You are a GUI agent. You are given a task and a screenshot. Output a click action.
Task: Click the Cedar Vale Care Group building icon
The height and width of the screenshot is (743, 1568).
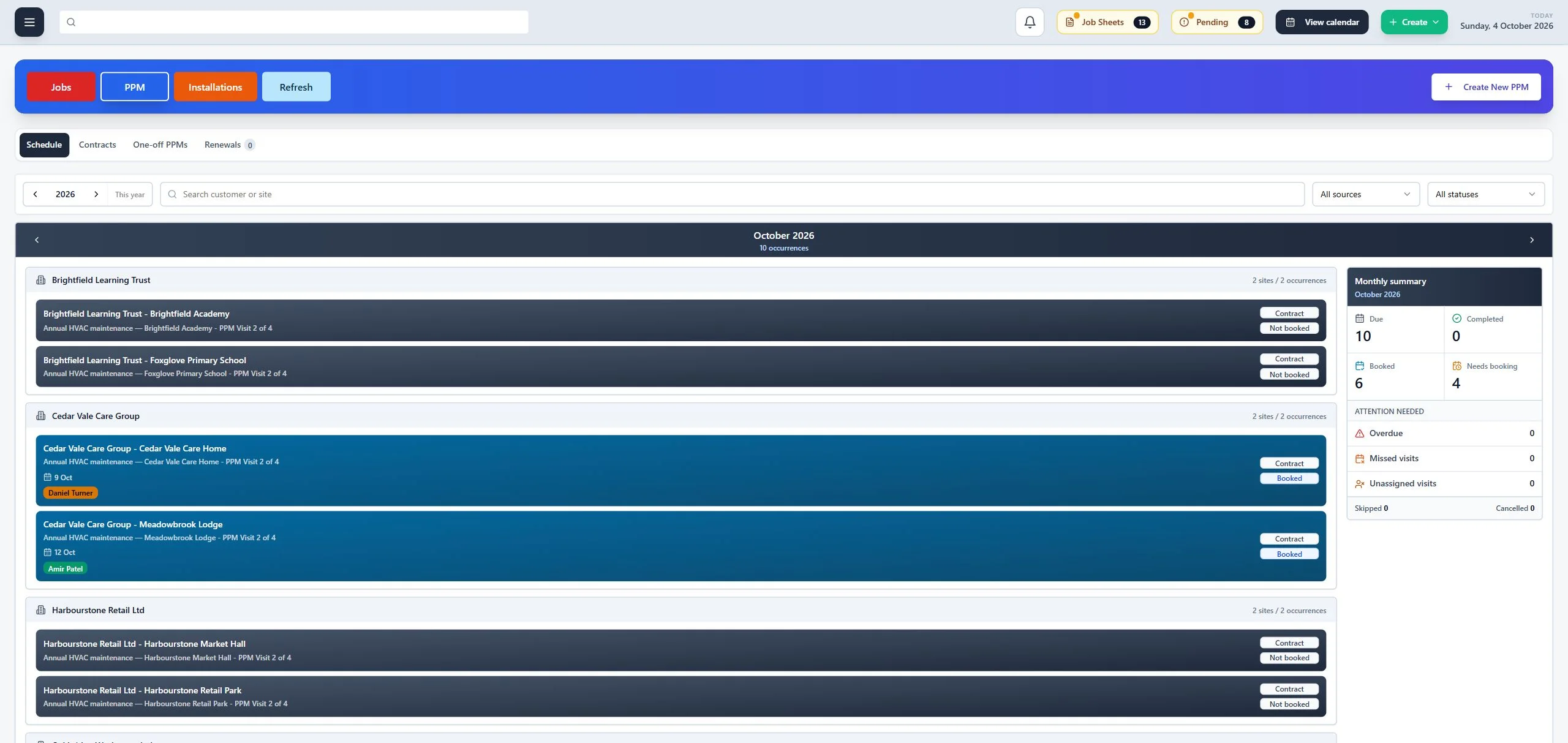pyautogui.click(x=41, y=416)
